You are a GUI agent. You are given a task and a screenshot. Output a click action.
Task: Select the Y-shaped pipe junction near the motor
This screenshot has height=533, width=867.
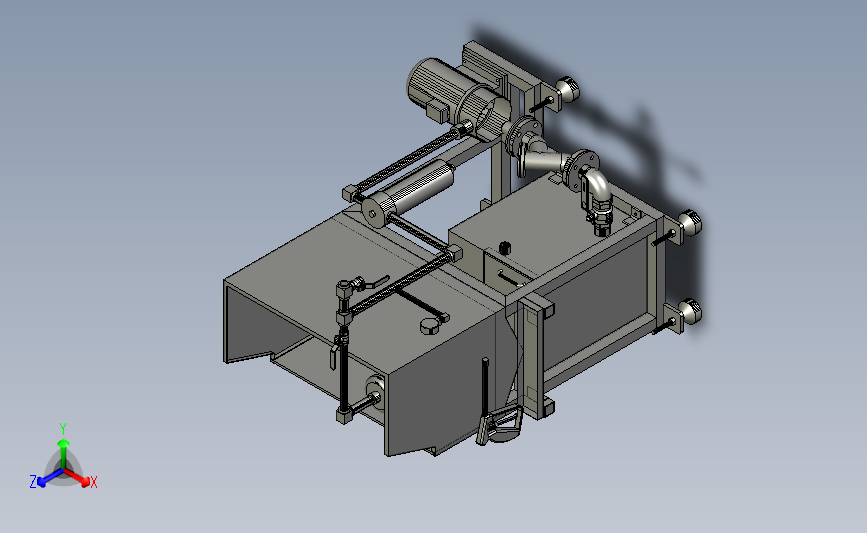pyautogui.click(x=544, y=158)
